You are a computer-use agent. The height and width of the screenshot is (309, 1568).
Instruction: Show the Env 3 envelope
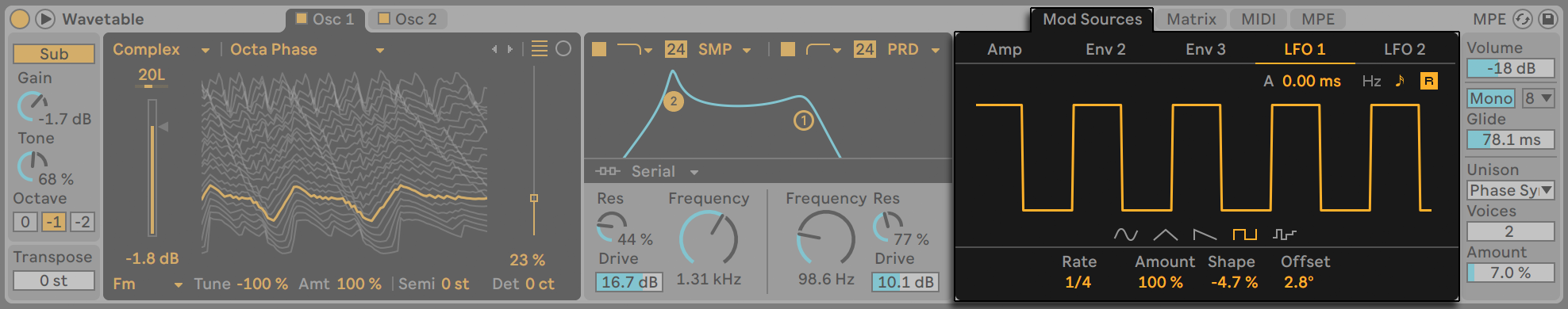pyautogui.click(x=1205, y=49)
